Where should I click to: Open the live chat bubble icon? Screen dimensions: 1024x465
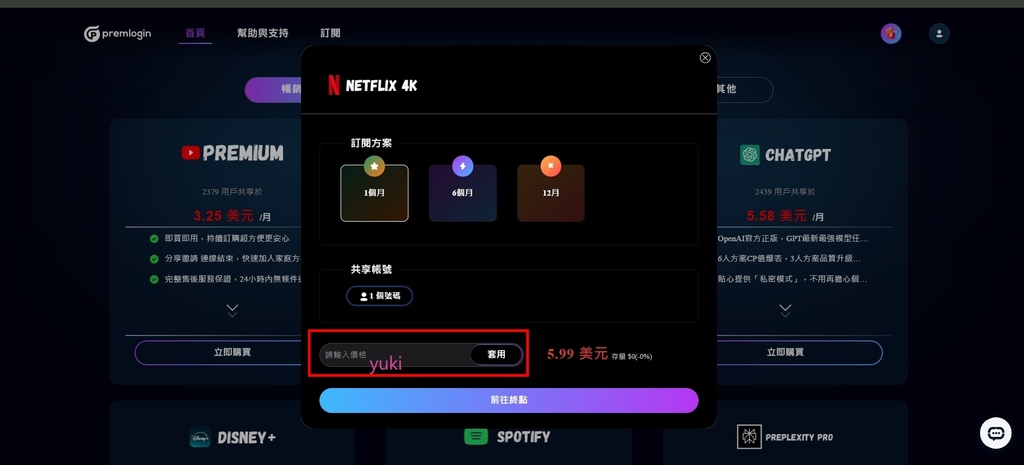point(995,433)
